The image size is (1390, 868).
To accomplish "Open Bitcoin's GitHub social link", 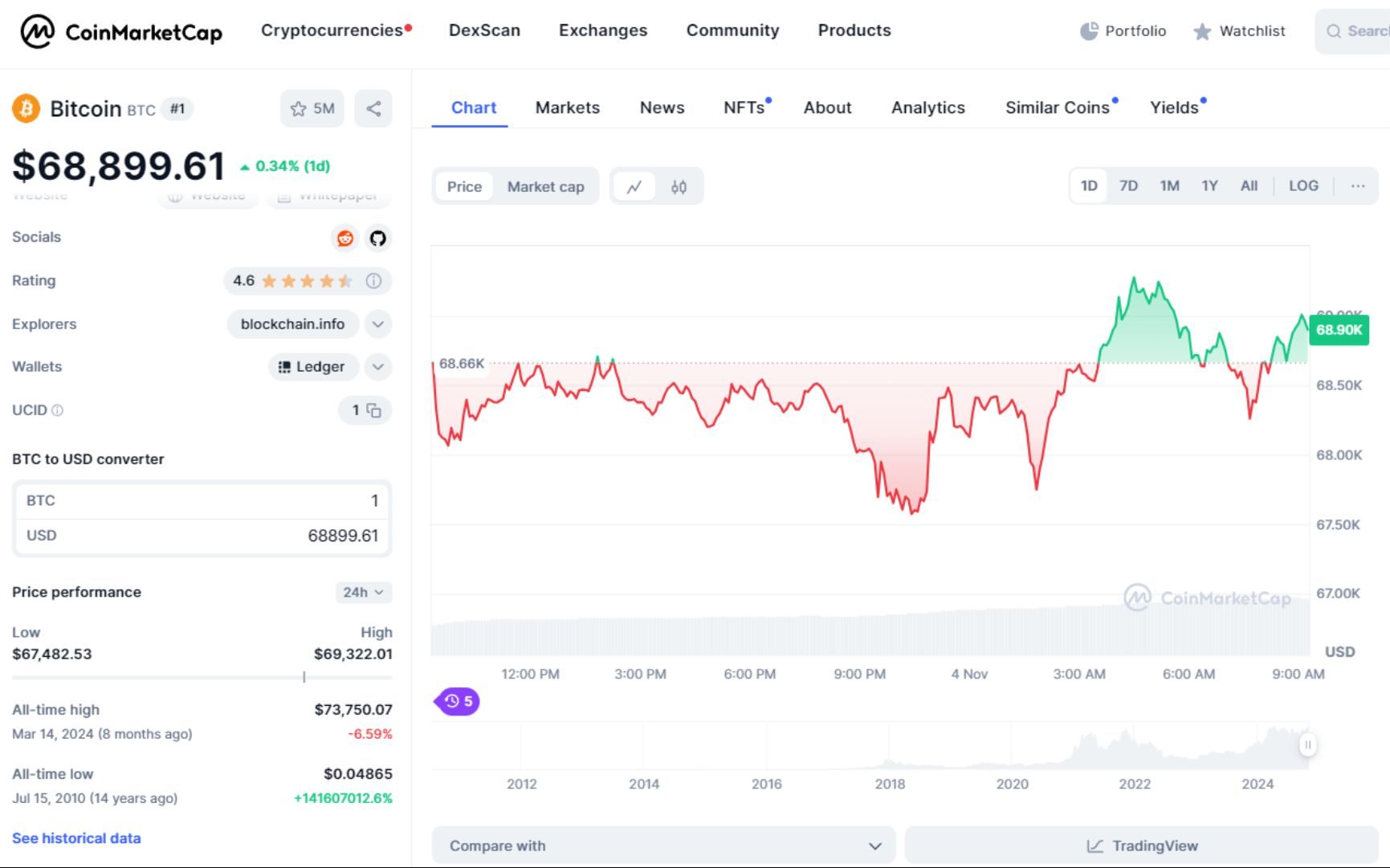I will (377, 238).
